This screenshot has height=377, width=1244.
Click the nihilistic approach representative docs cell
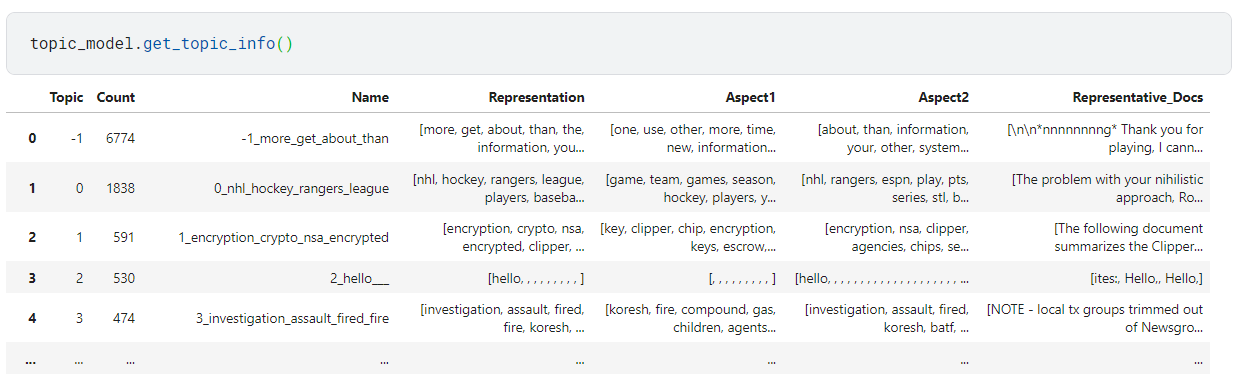[x=1107, y=188]
